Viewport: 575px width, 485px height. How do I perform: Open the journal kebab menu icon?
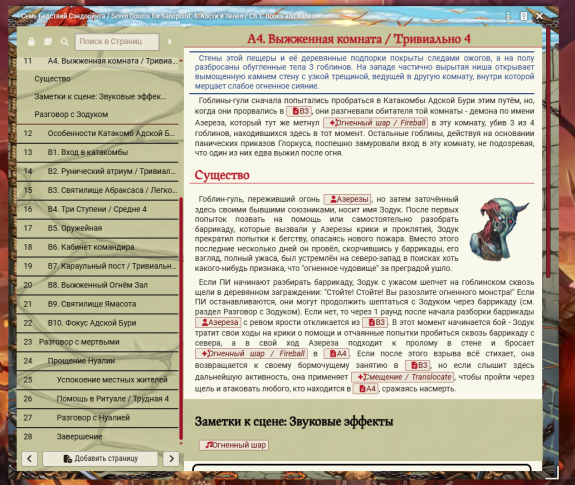[x=508, y=16]
